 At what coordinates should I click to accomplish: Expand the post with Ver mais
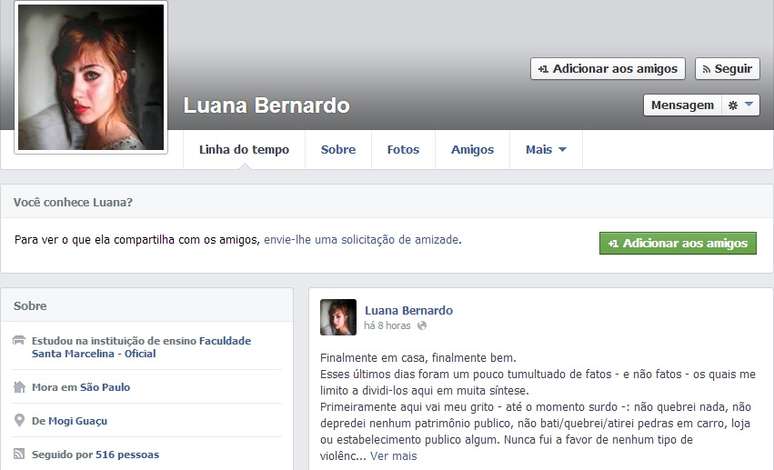point(393,456)
